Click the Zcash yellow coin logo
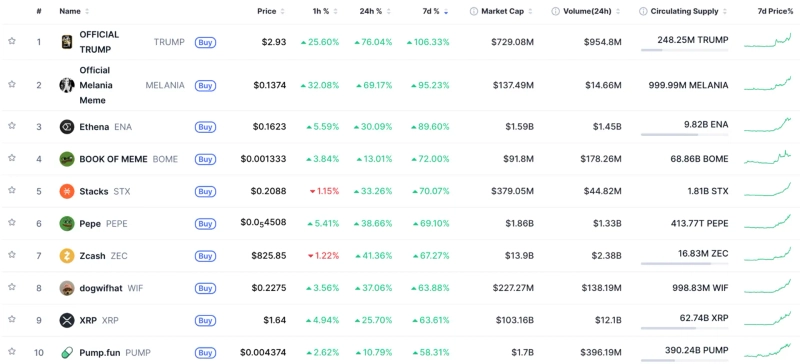Screen dimensions: 800x364 coord(67,256)
